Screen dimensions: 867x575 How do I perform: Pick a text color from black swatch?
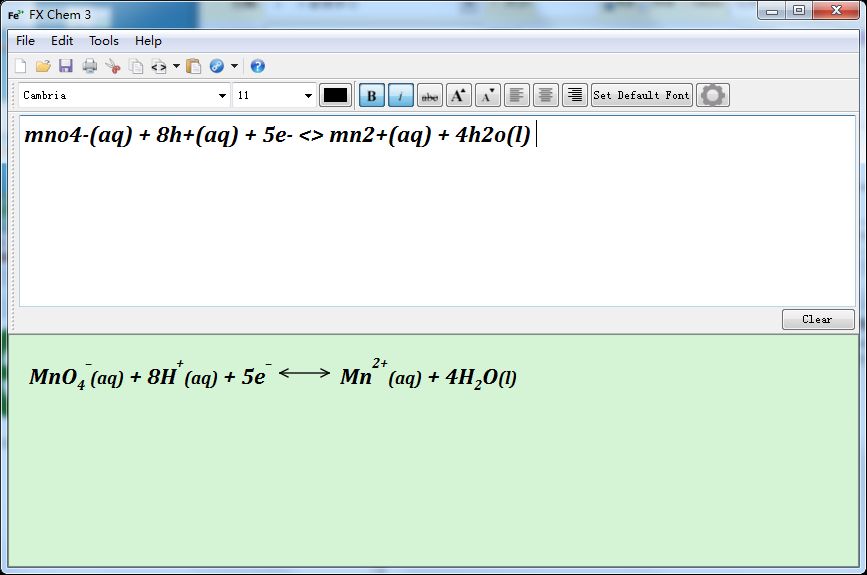click(x=335, y=95)
